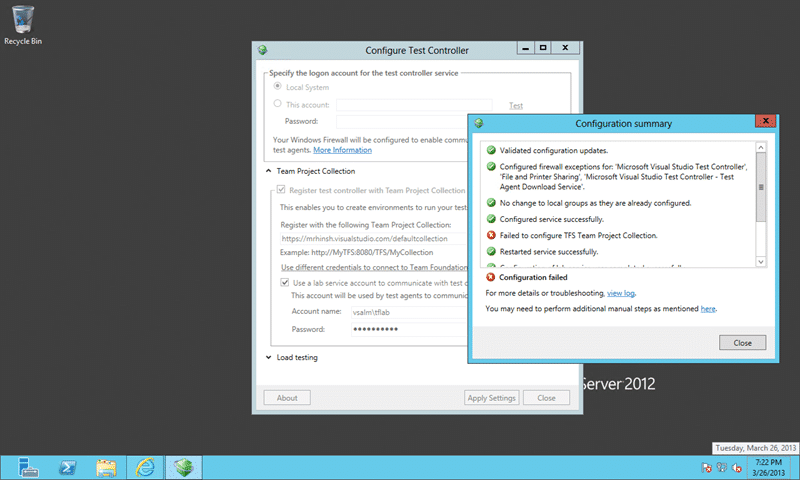This screenshot has height=480, width=800.
Task: Click green check beside Configured firewall exceptions
Action: [491, 166]
